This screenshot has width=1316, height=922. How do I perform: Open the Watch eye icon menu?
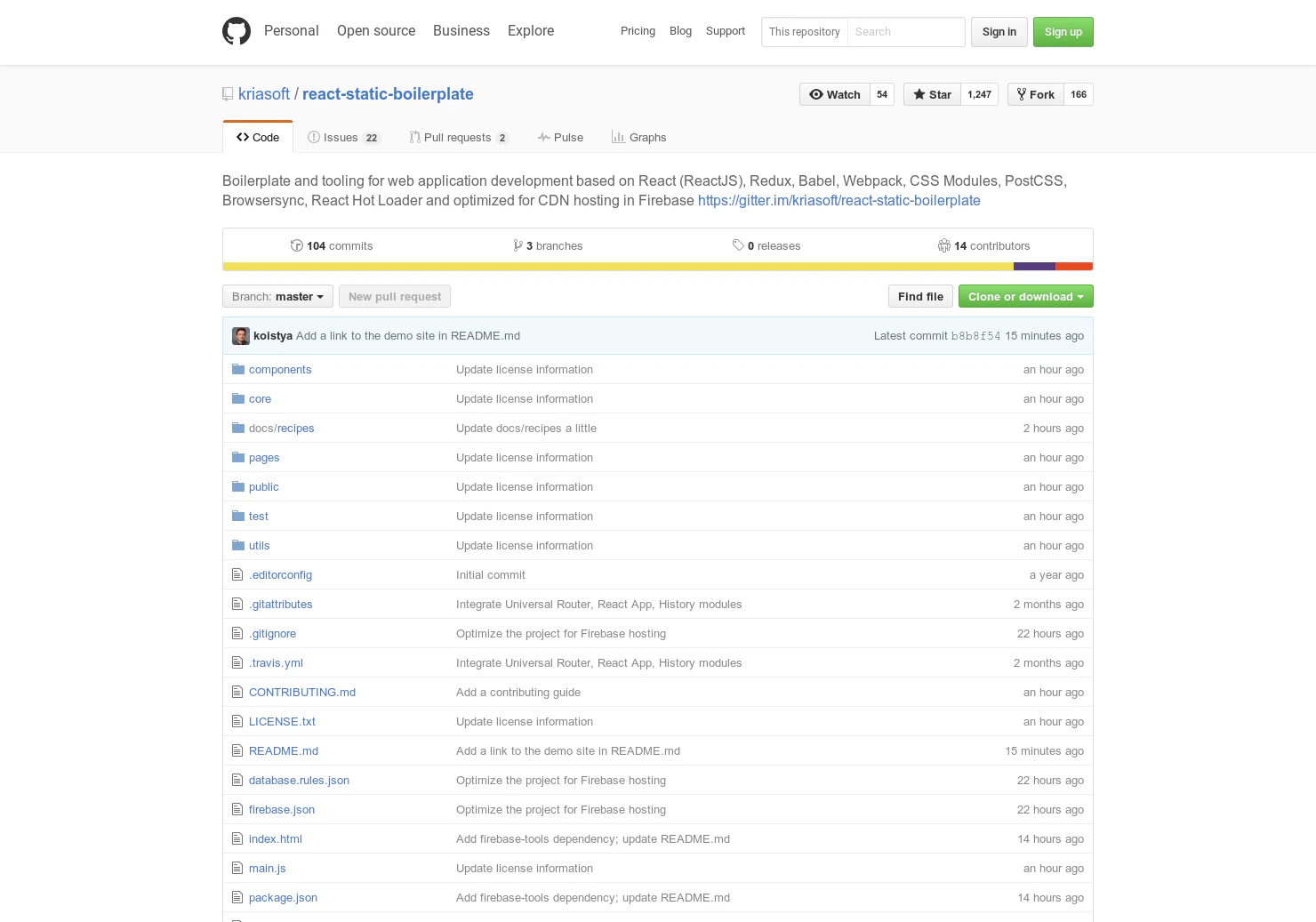(x=815, y=94)
